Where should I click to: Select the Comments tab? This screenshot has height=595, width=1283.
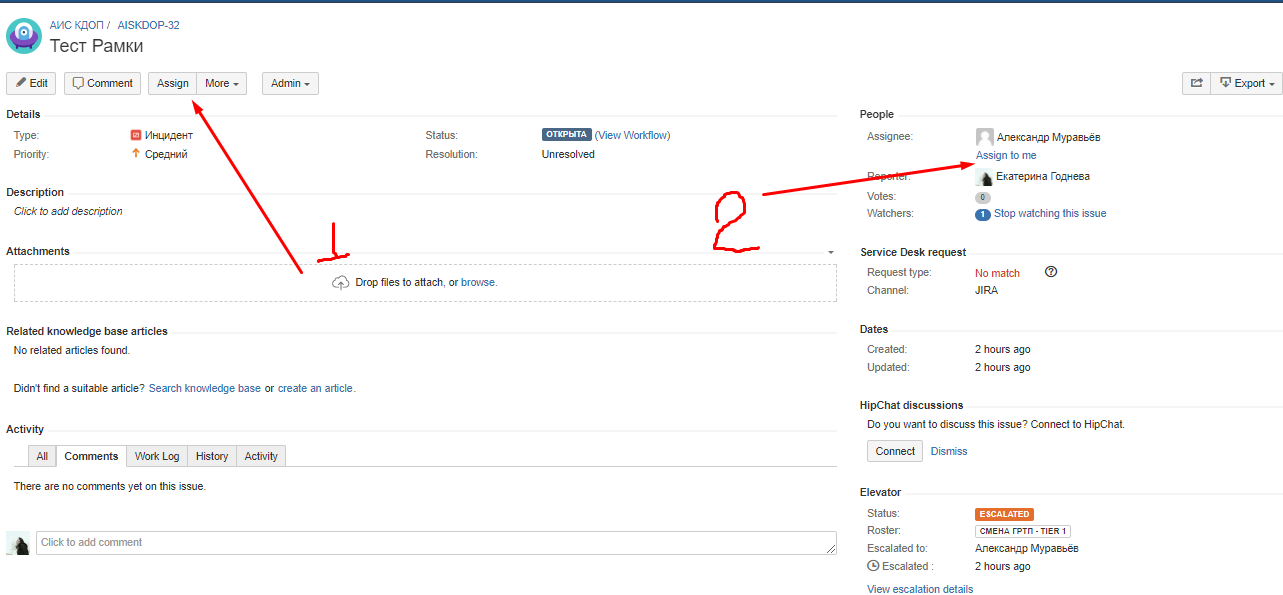[91, 456]
